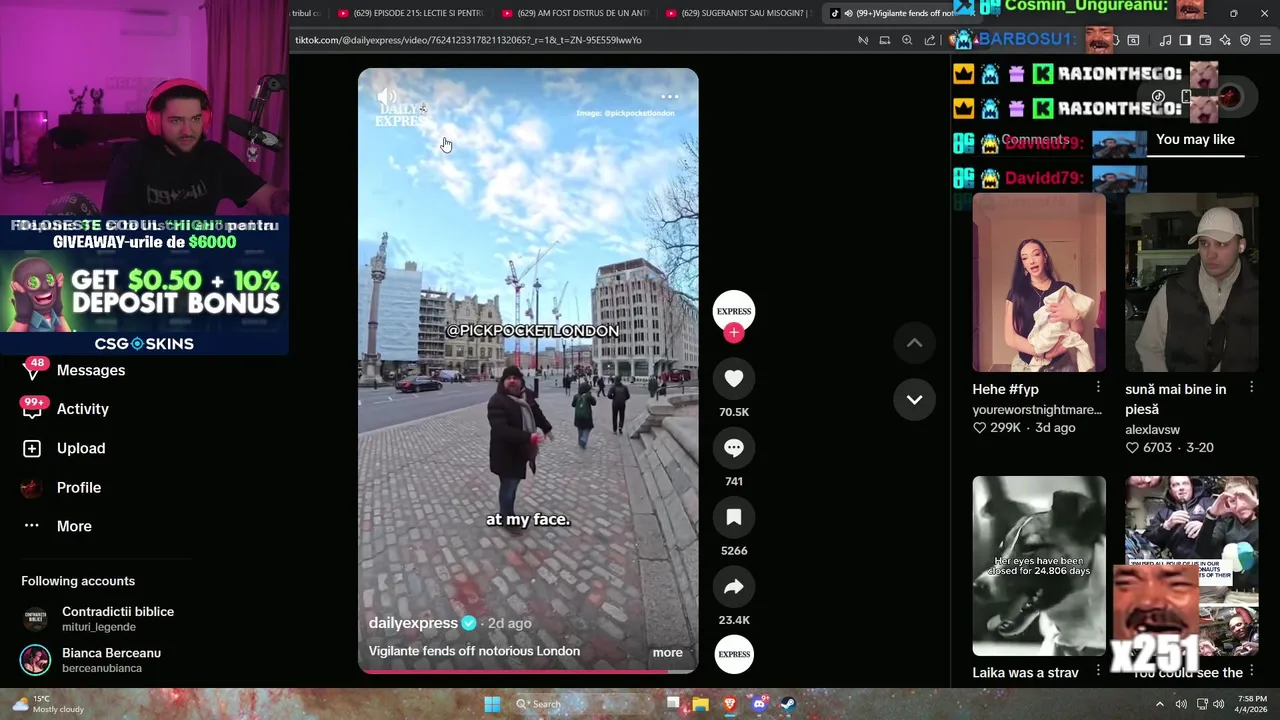Open Profile in the sidebar
This screenshot has height=720, width=1280.
click(x=79, y=487)
